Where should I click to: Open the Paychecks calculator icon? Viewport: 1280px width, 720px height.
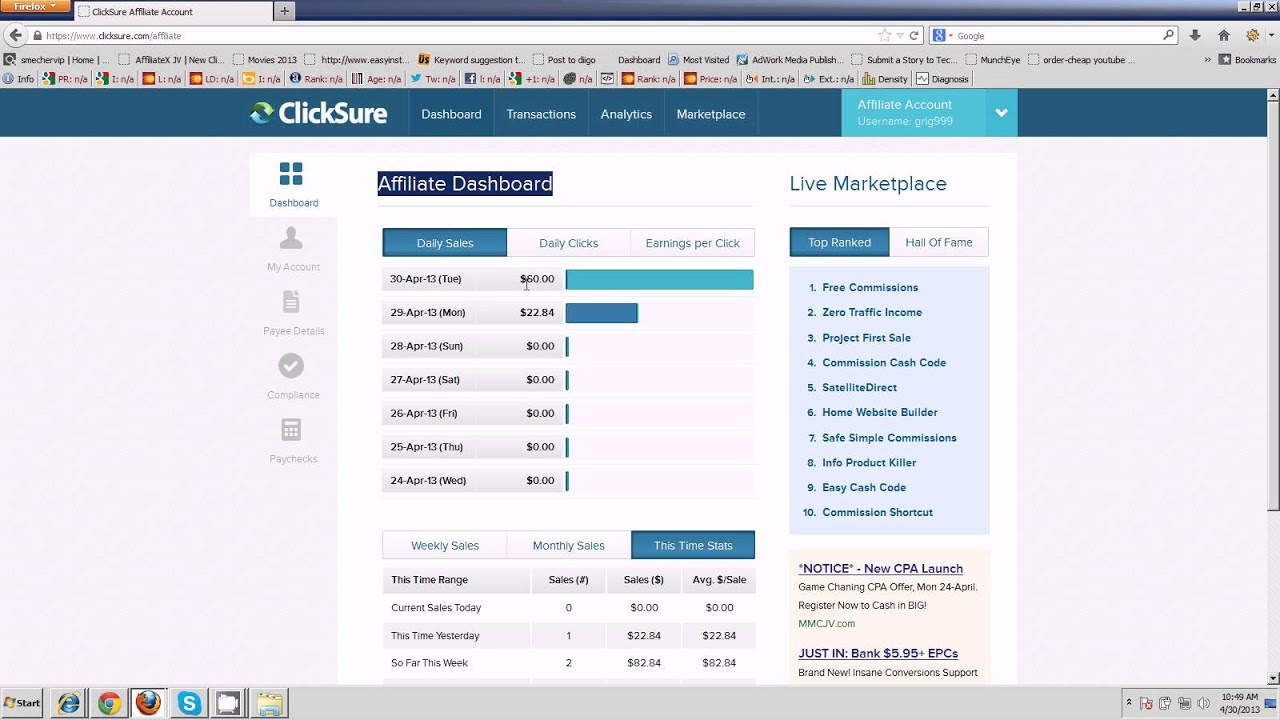click(291, 430)
